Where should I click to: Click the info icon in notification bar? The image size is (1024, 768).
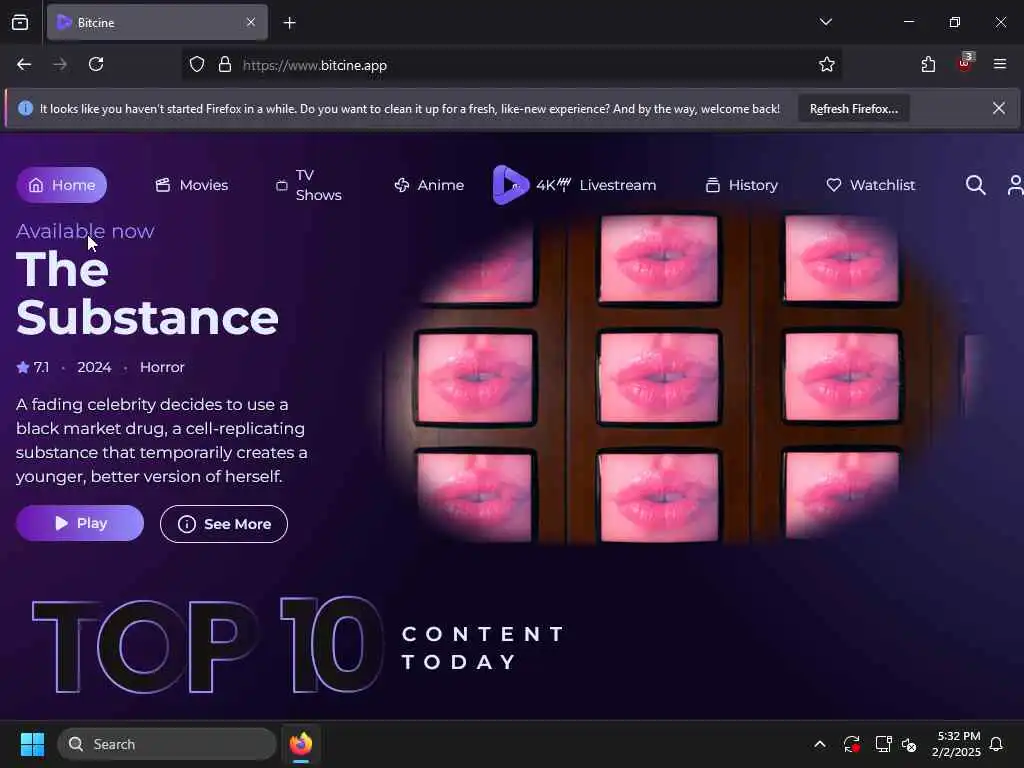[25, 108]
